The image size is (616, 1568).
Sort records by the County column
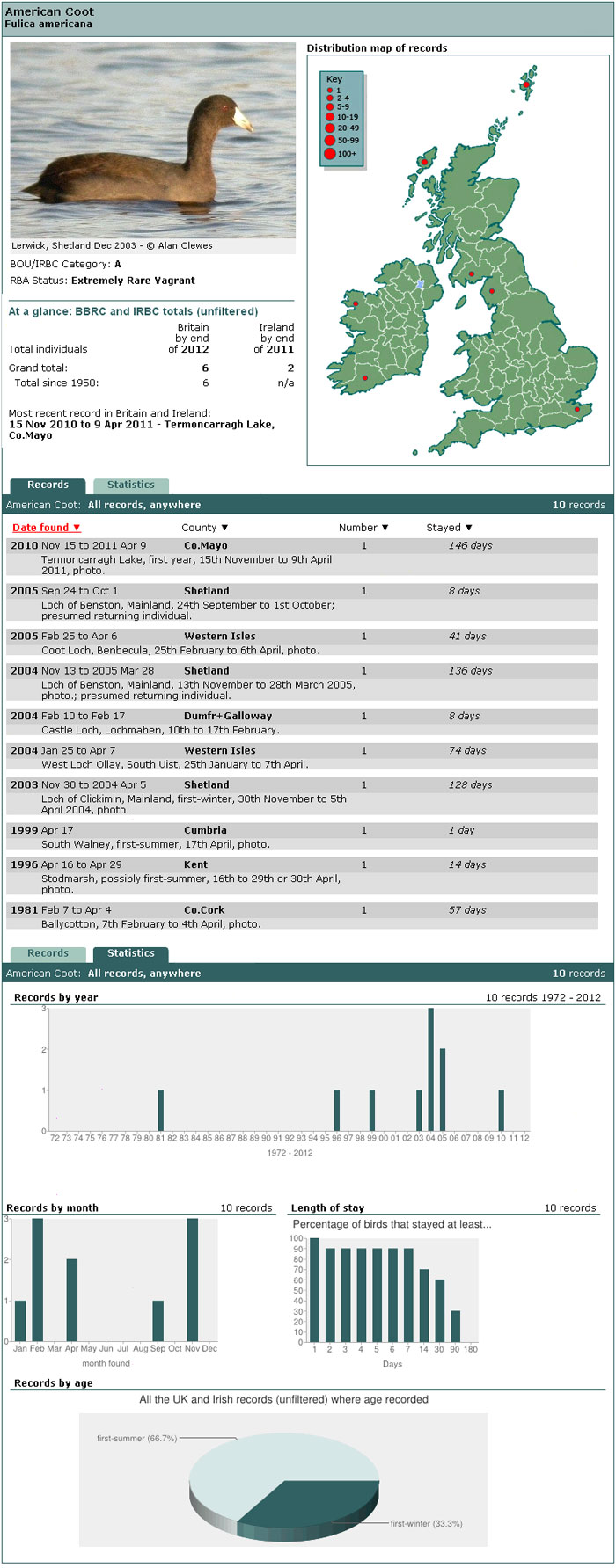tap(204, 528)
